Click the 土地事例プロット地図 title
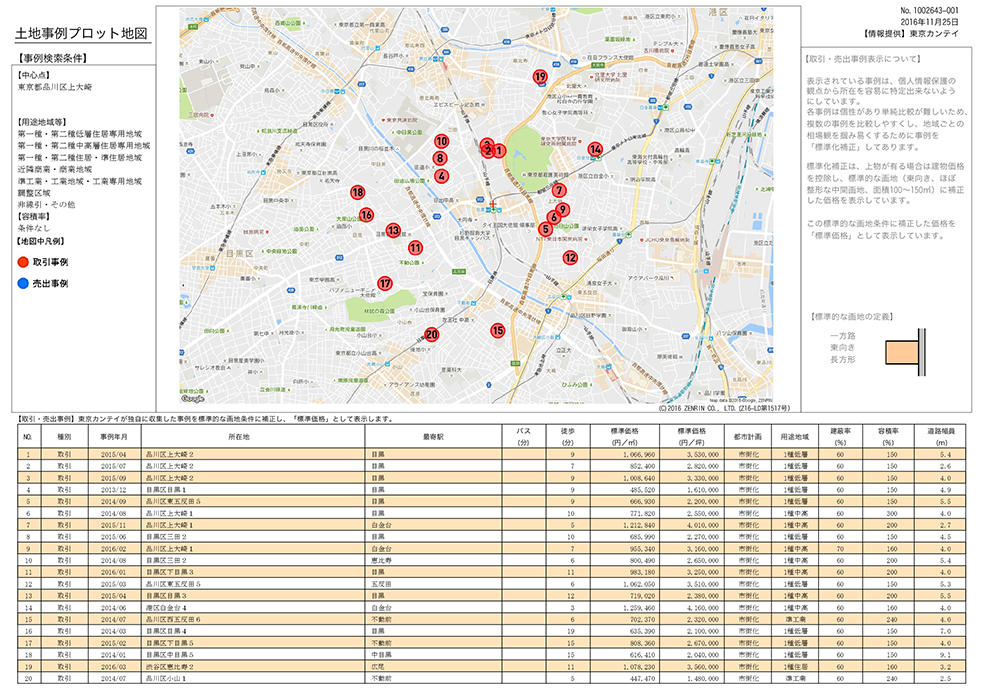 (82, 33)
